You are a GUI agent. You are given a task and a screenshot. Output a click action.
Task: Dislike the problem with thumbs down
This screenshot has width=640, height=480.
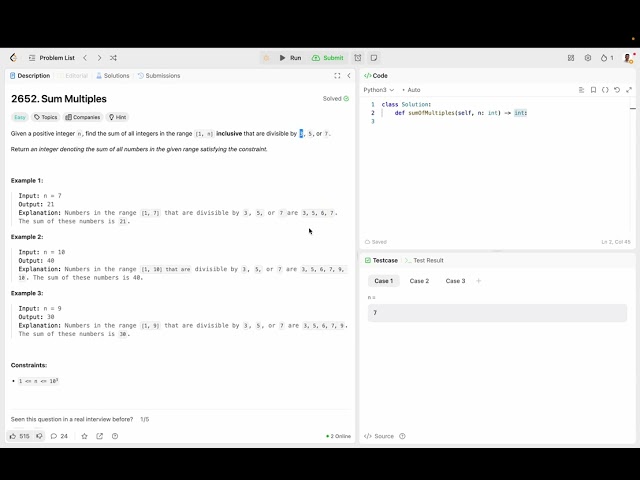39,436
